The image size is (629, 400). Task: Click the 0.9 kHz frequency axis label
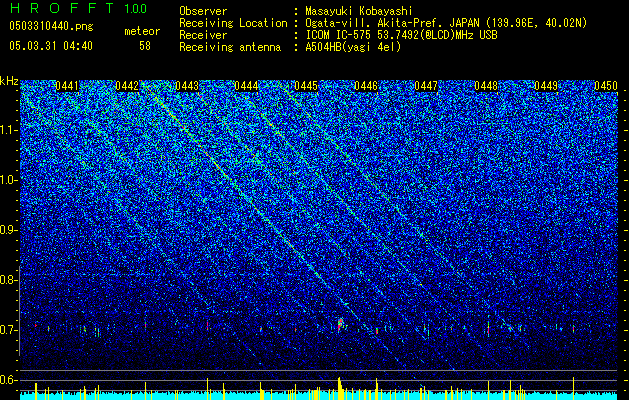pos(8,230)
